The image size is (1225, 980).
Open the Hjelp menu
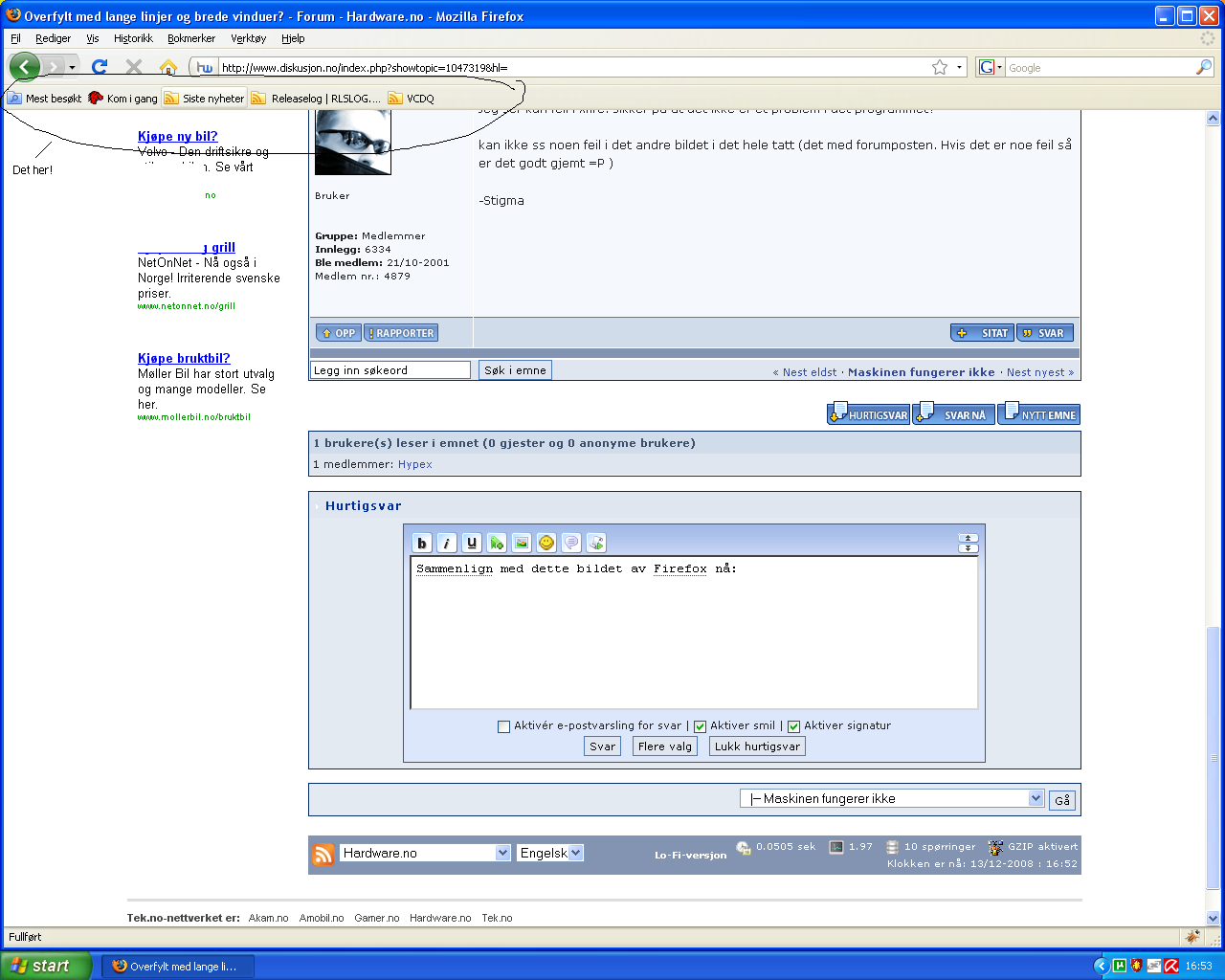[x=293, y=38]
